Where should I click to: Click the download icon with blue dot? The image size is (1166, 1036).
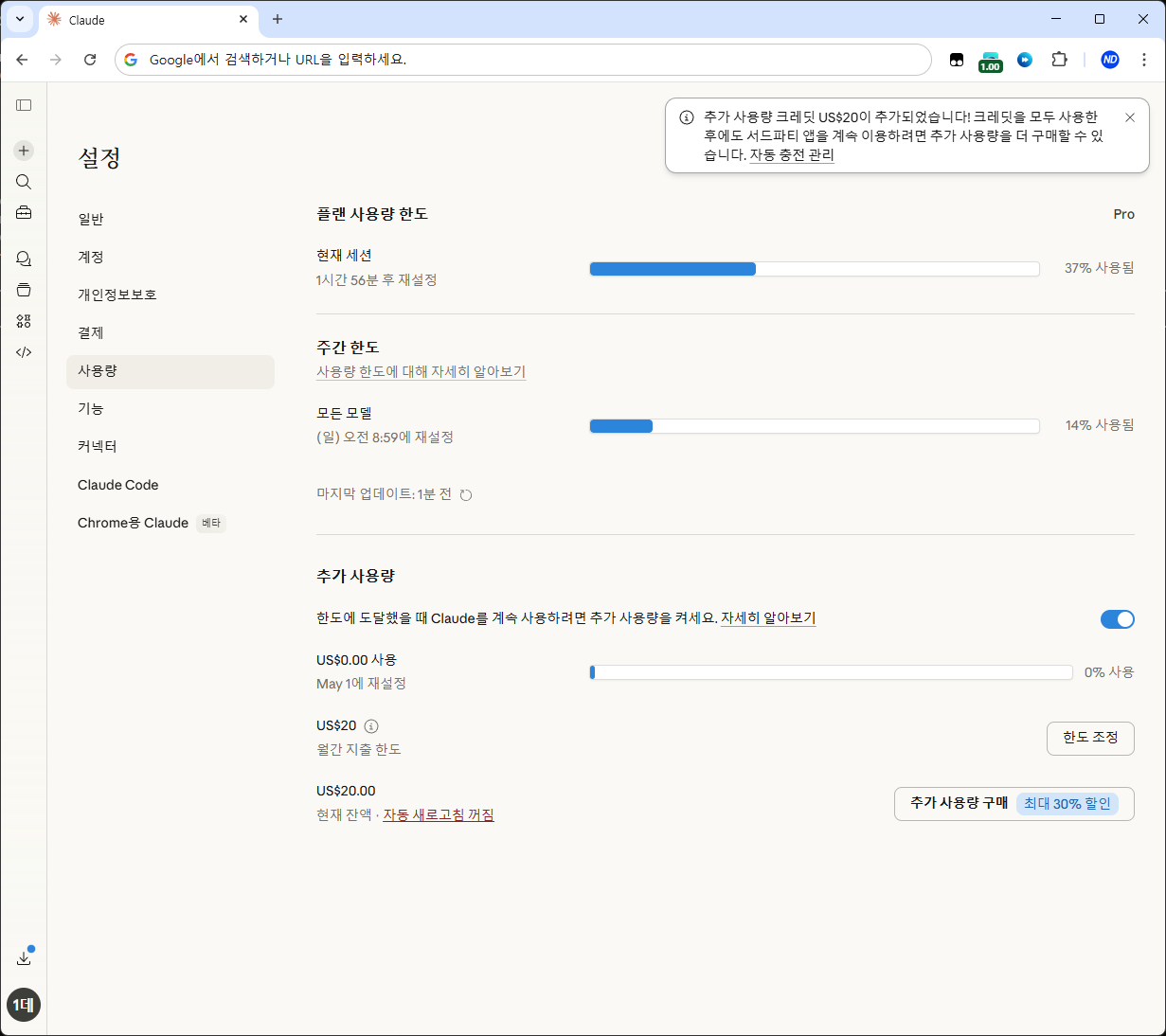pyautogui.click(x=24, y=957)
